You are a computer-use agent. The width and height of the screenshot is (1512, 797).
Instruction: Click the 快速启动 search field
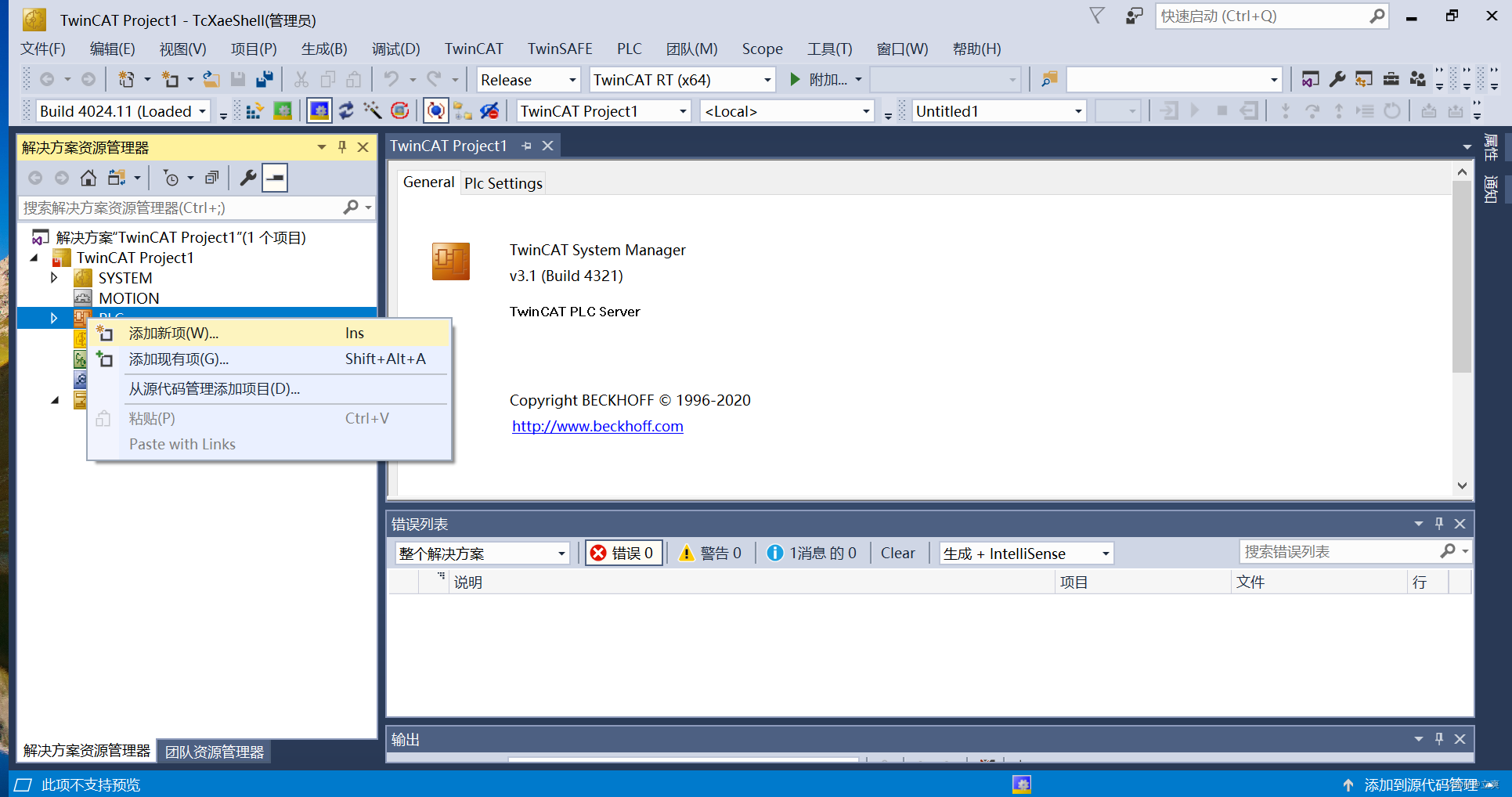tap(1272, 16)
